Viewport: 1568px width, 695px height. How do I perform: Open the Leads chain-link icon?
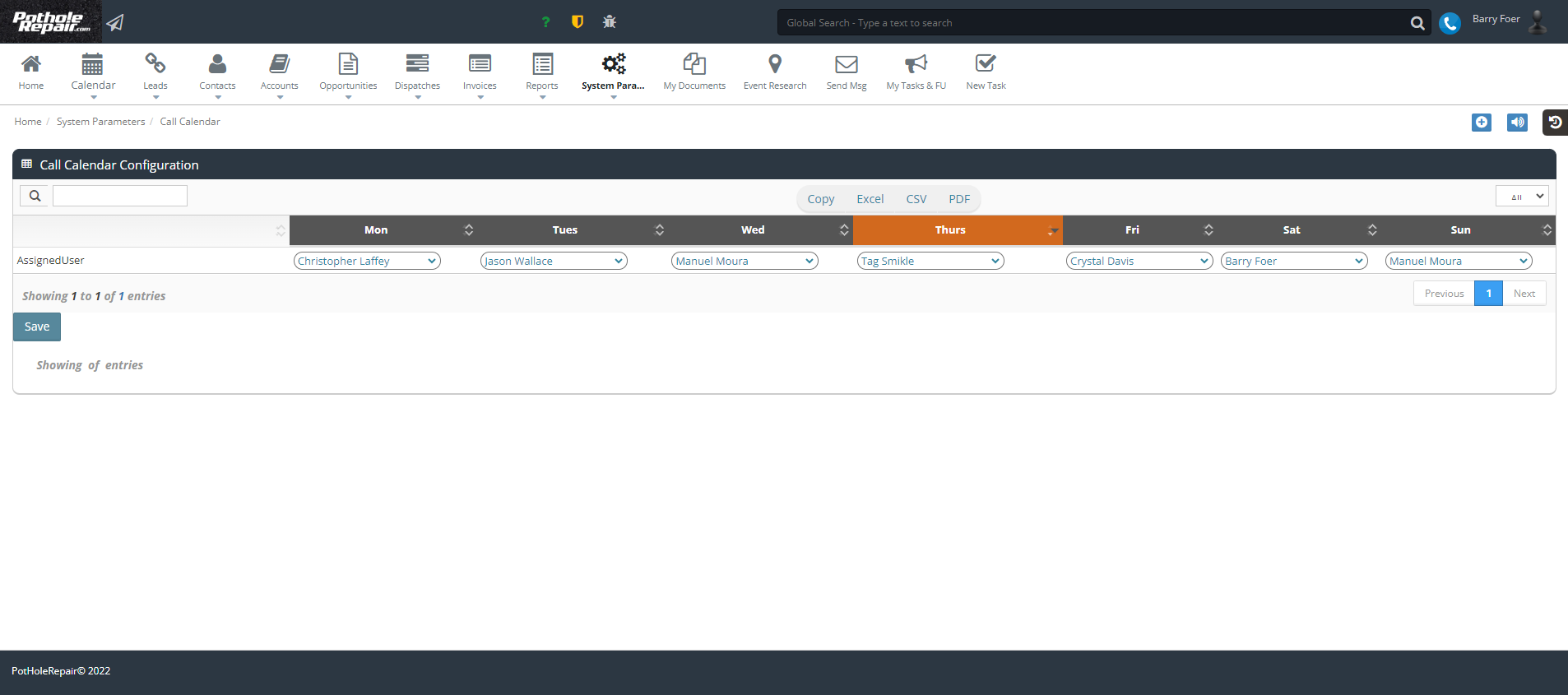click(x=155, y=63)
